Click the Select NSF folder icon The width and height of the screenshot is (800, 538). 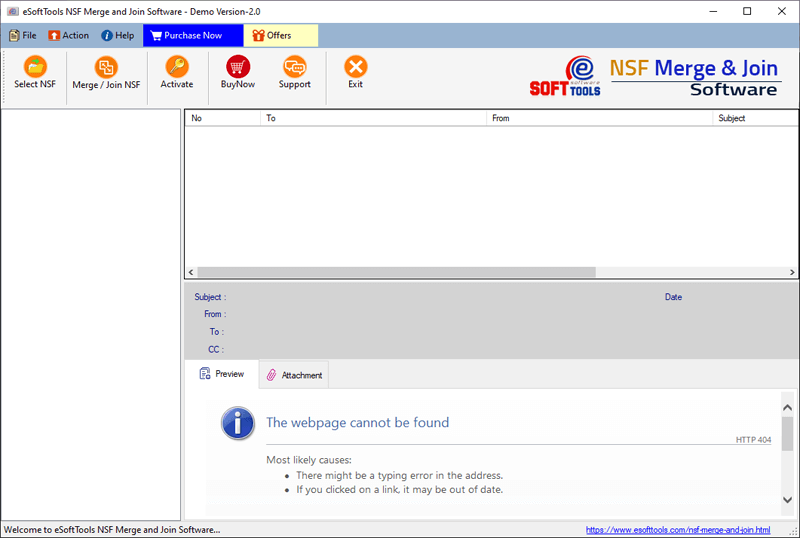tap(35, 66)
